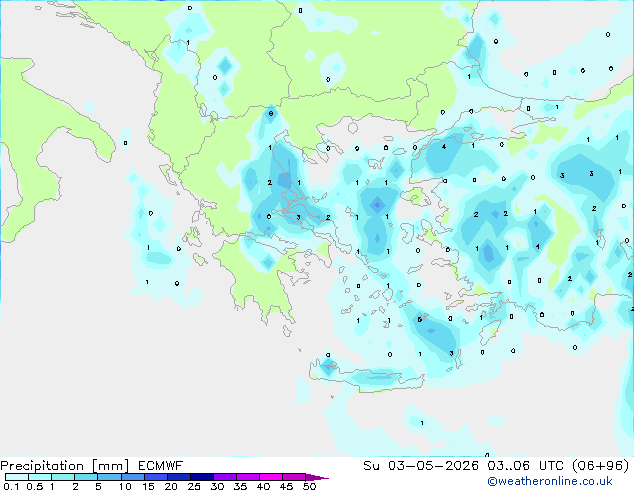Select the palest 0.1–0.5 mm legend swatch
Screen dimensions: 634x490
click(17, 477)
